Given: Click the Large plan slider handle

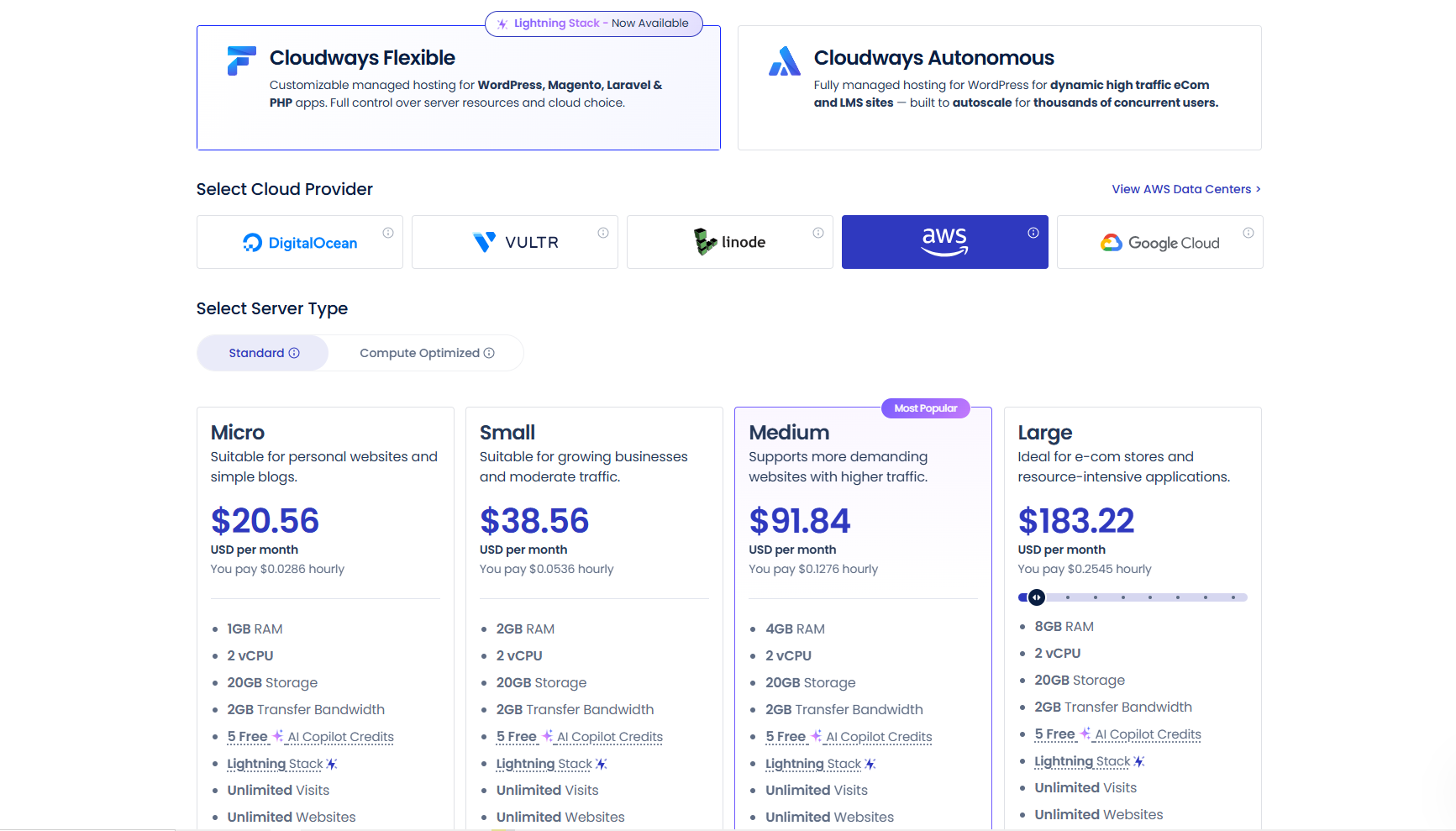Looking at the screenshot, I should [x=1037, y=597].
